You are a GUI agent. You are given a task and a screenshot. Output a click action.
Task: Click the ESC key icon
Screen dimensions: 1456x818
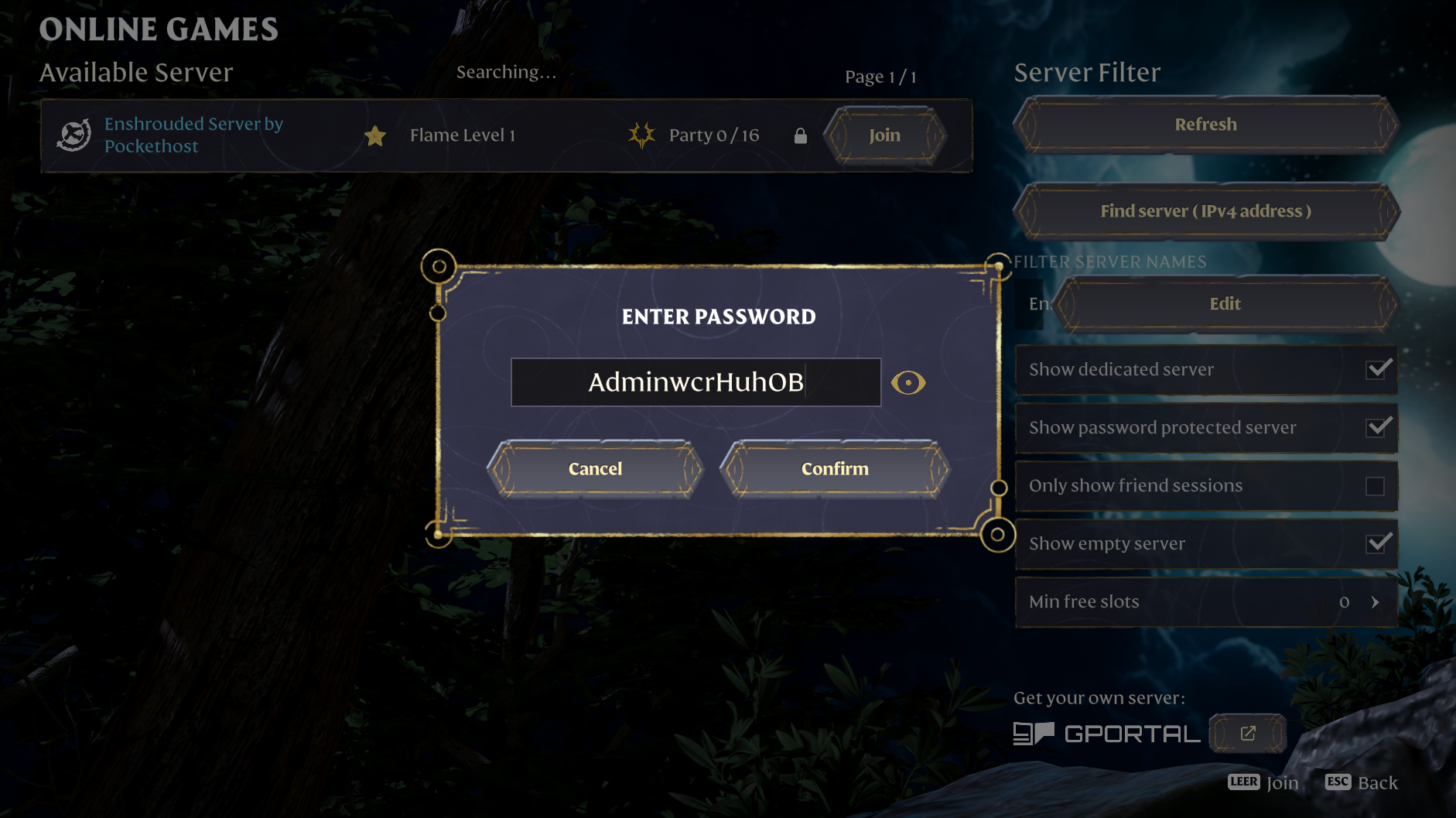(1338, 782)
